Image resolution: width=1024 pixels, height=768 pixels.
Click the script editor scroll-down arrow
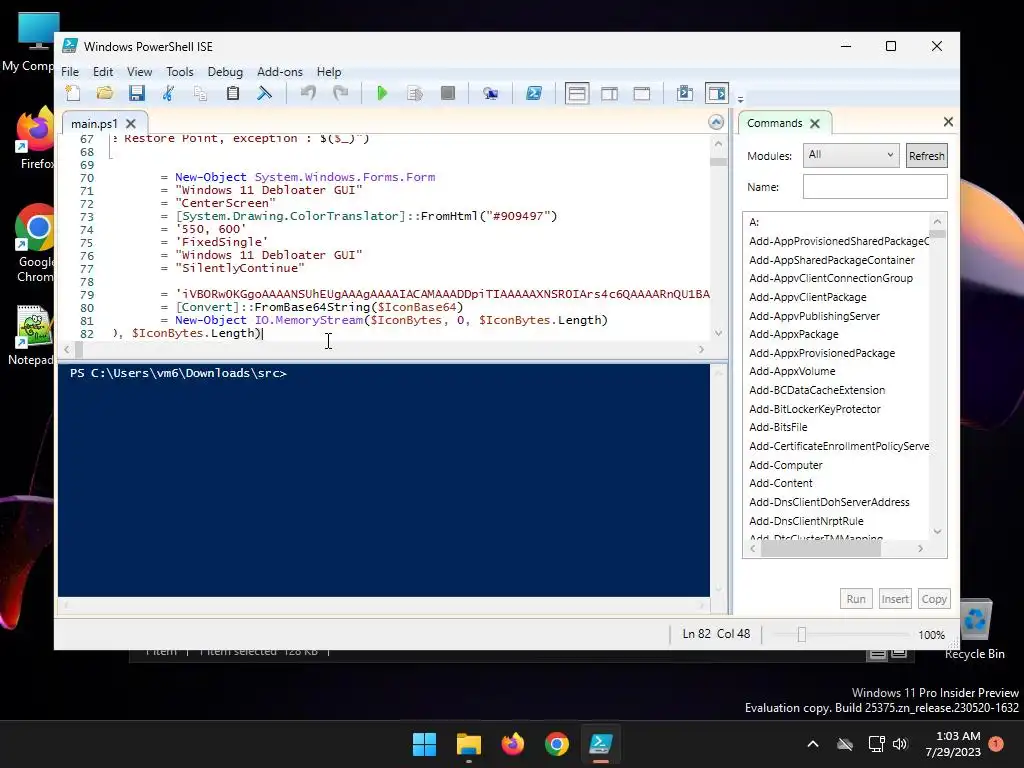tap(718, 333)
